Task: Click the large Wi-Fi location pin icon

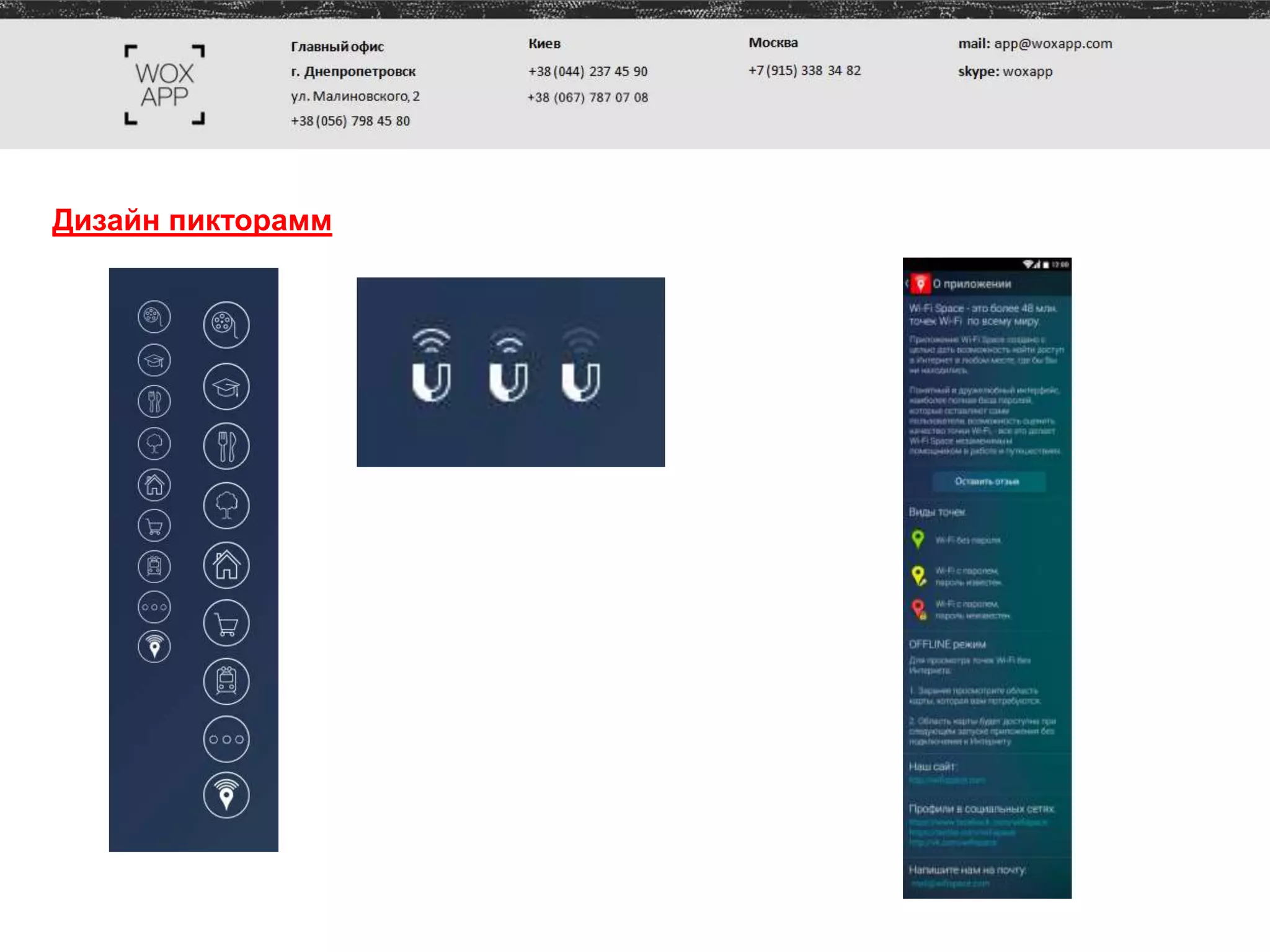Action: (x=226, y=795)
